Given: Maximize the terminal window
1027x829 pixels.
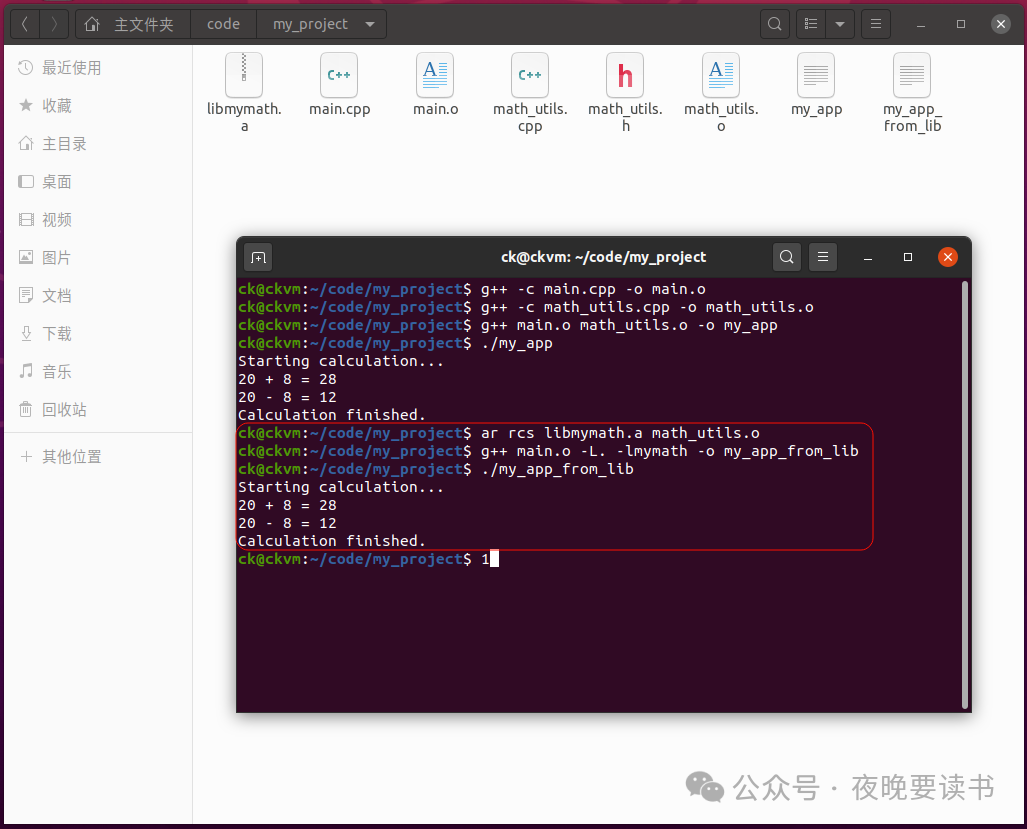Looking at the screenshot, I should click(908, 257).
